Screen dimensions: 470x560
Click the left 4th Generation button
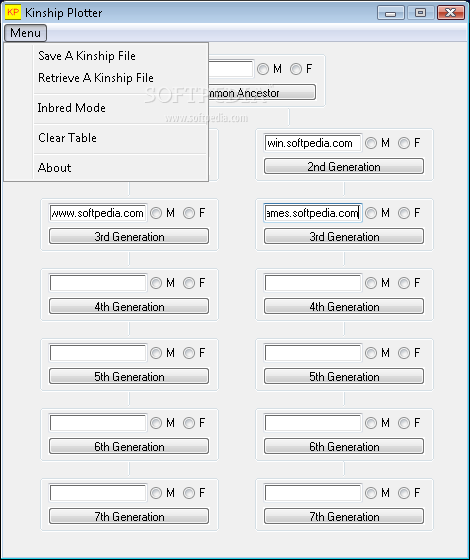coord(129,306)
